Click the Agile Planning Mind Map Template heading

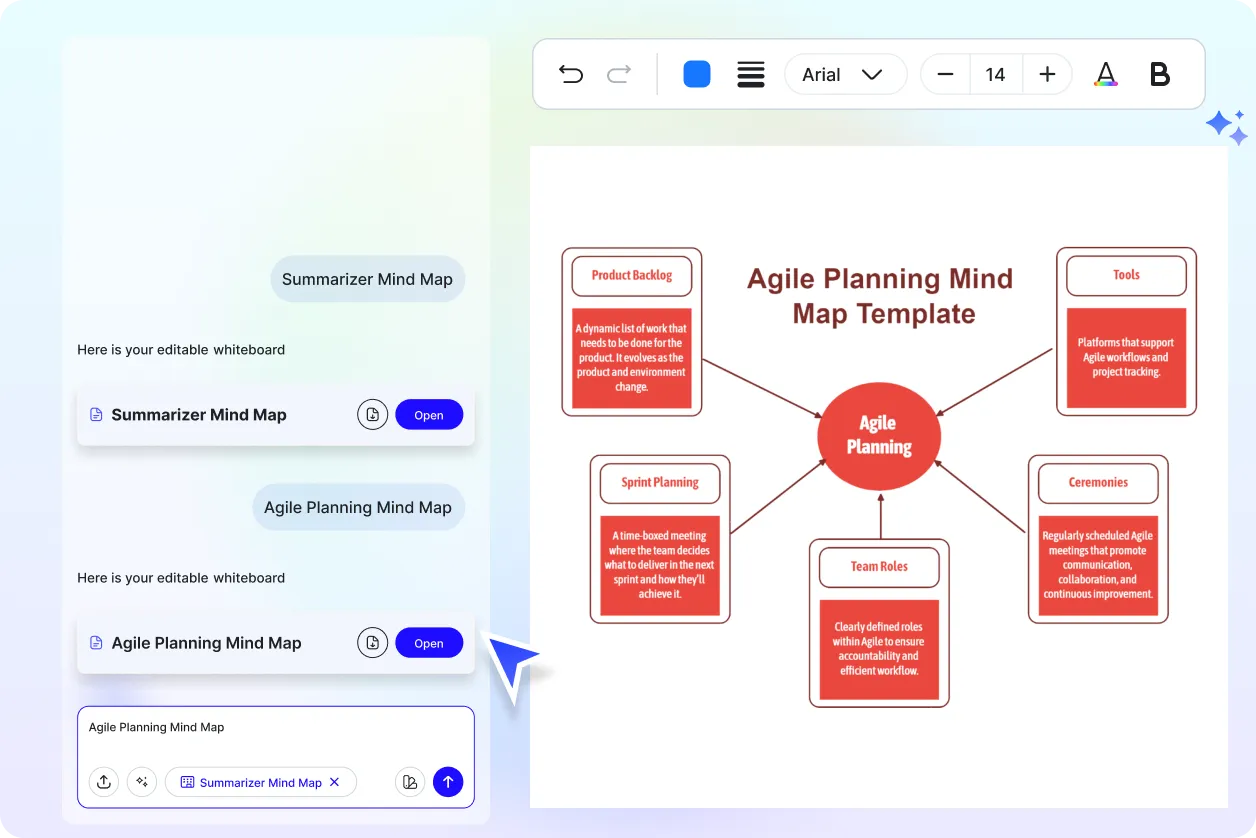click(x=880, y=296)
